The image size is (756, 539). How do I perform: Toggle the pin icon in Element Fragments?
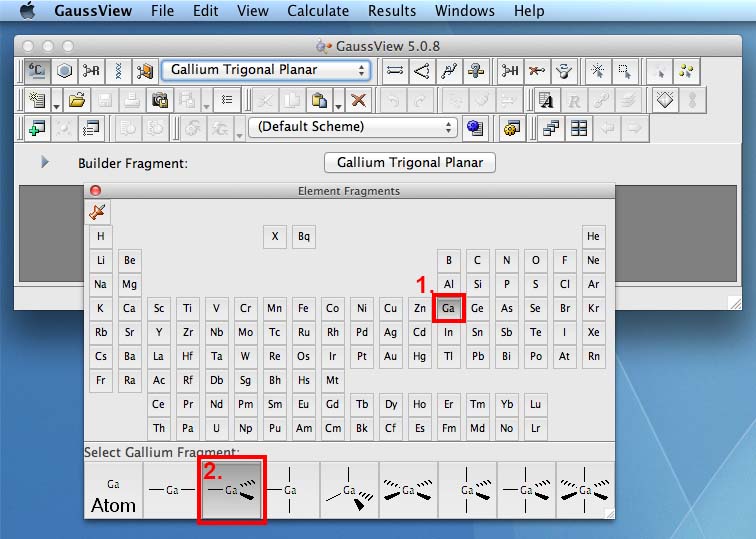coord(98,211)
